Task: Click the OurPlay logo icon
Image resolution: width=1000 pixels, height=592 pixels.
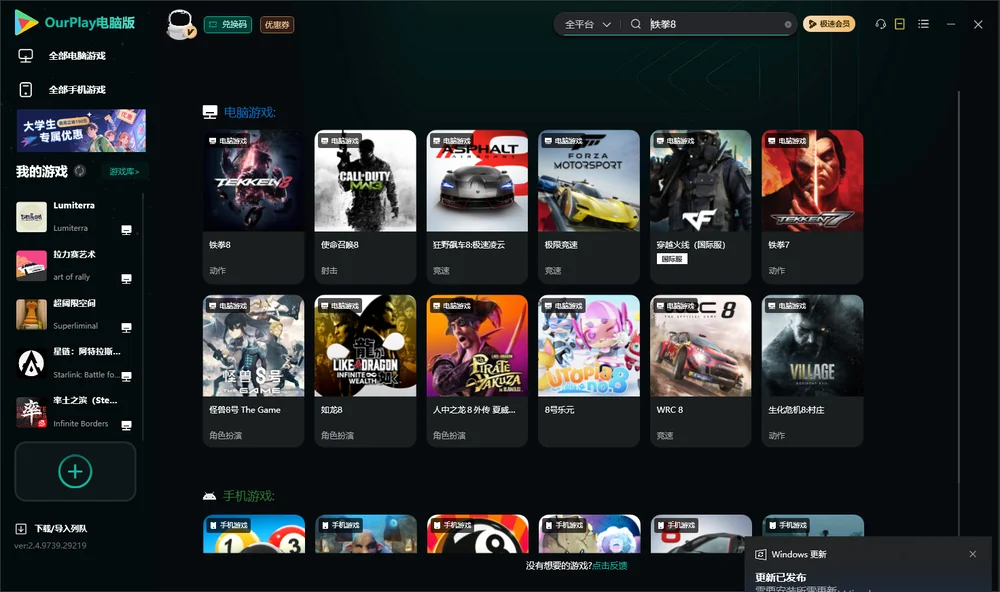Action: [26, 22]
